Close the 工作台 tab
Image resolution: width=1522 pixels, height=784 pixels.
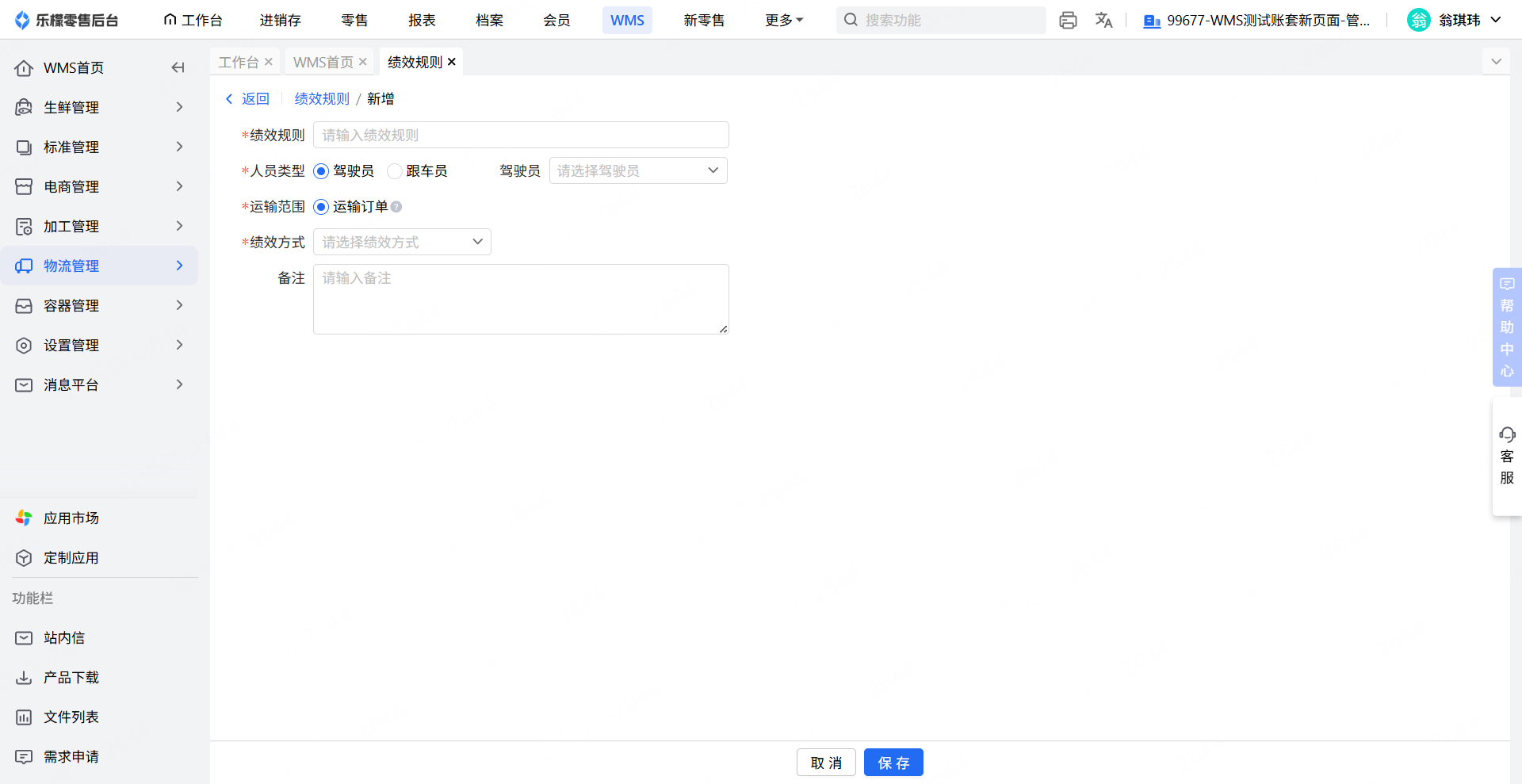269,62
